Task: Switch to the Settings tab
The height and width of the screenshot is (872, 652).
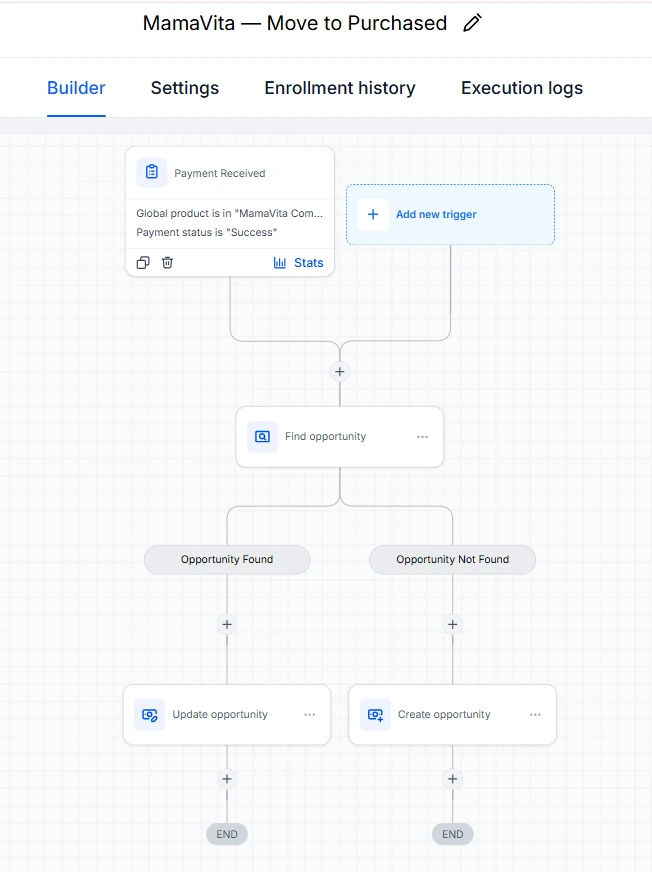Action: coord(185,88)
